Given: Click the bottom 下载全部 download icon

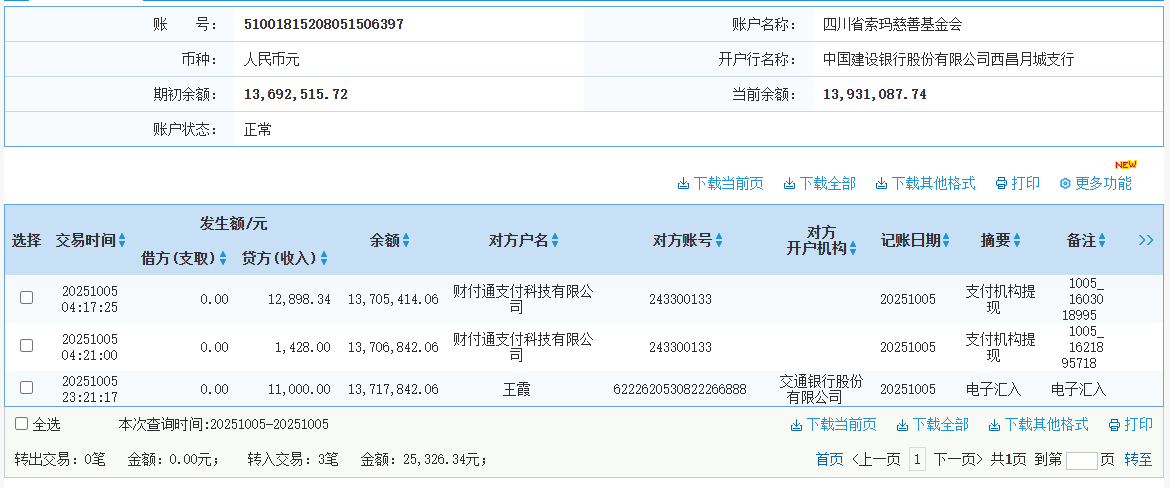Looking at the screenshot, I should coord(902,425).
